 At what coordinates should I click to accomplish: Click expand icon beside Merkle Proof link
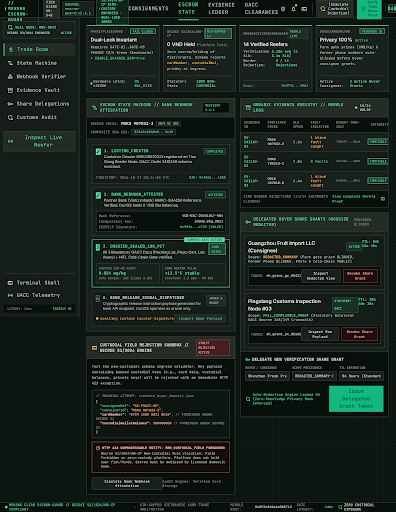coord(383,199)
